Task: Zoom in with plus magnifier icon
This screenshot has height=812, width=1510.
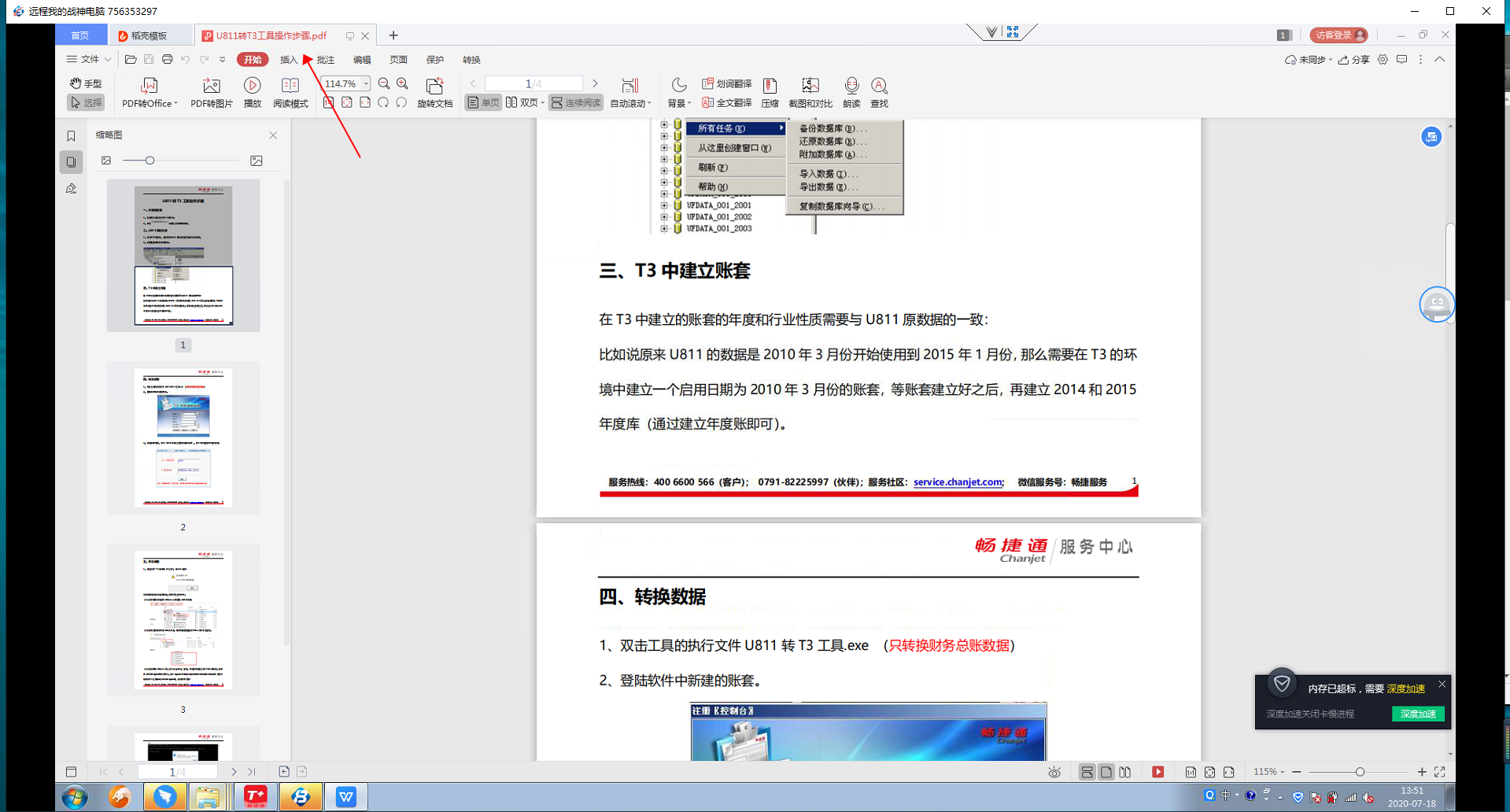Action: point(402,83)
